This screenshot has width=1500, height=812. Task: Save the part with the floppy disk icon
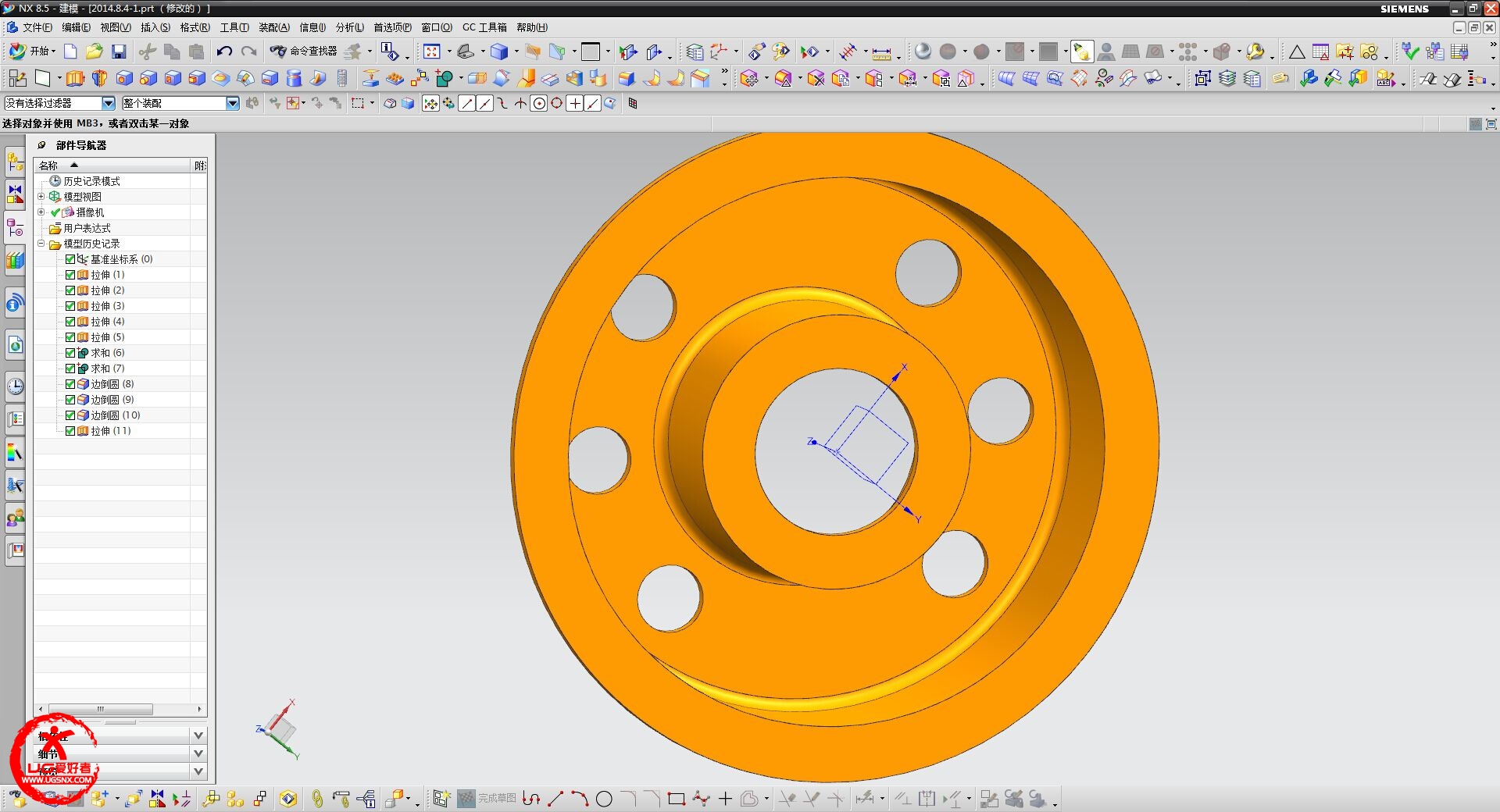pos(119,52)
